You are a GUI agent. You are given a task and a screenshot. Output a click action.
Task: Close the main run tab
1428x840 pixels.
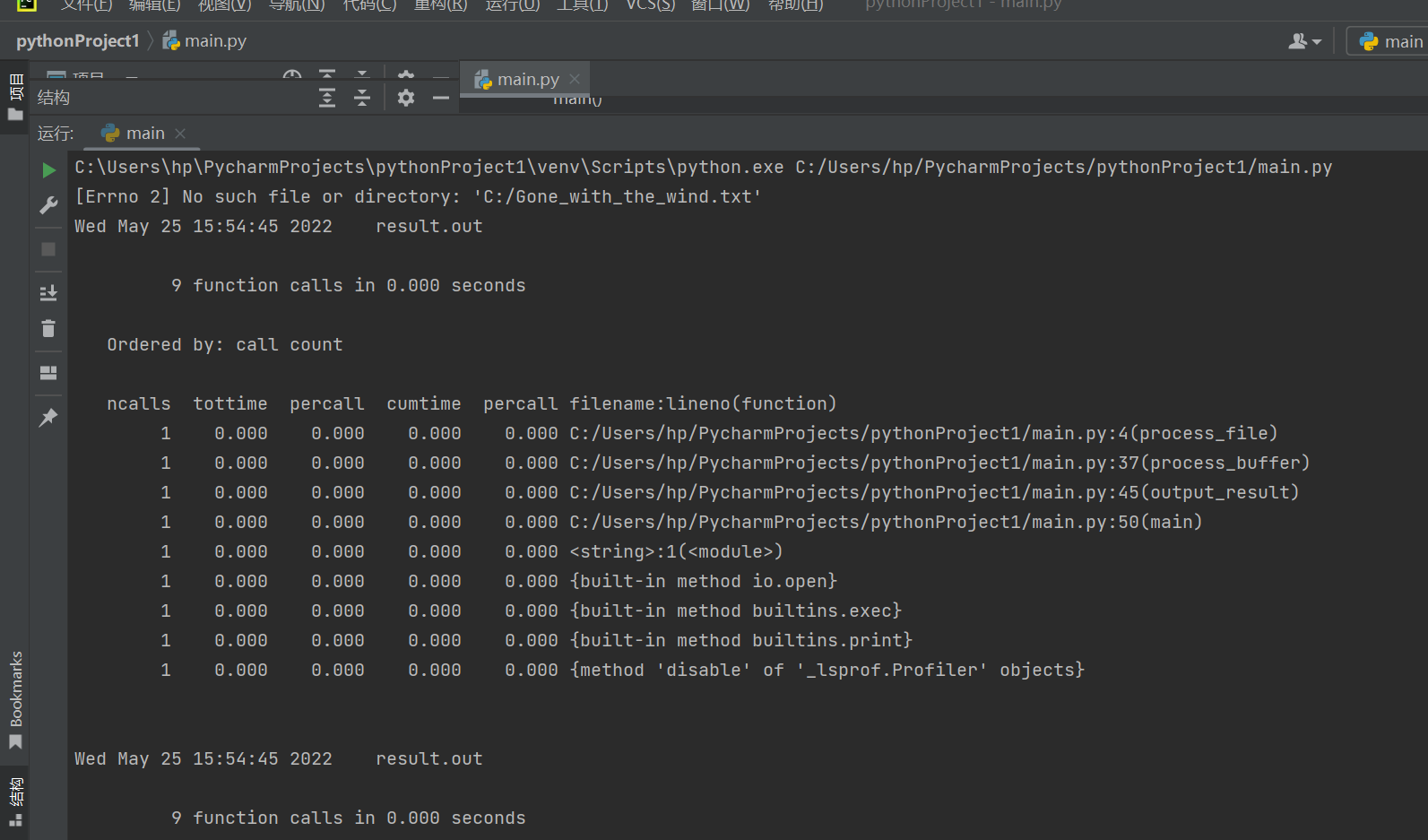[x=180, y=134]
